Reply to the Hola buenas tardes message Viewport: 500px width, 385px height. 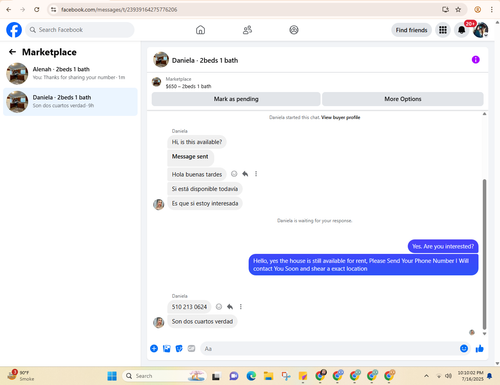(x=245, y=174)
